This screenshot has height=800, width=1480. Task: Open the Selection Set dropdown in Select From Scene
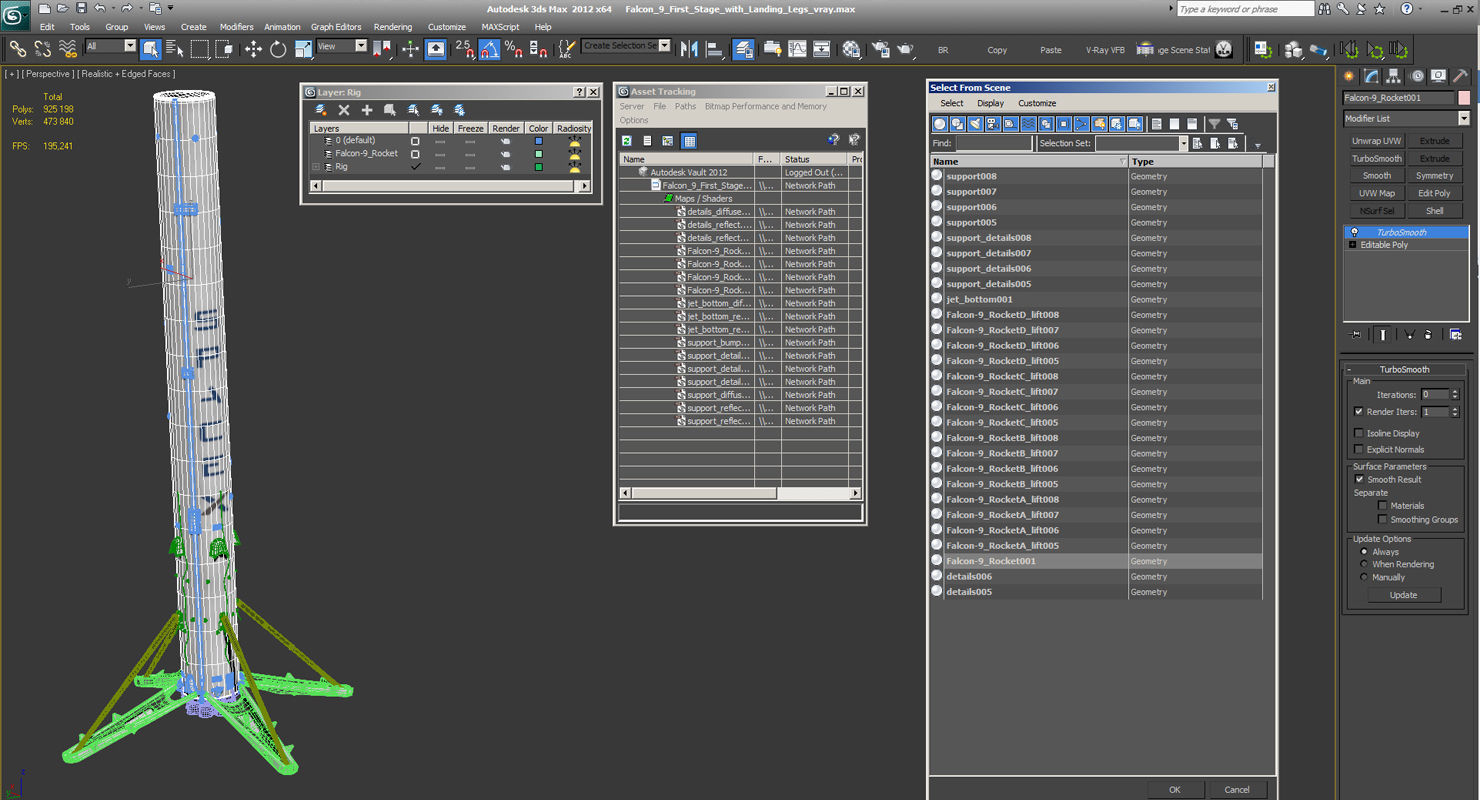click(x=1183, y=144)
